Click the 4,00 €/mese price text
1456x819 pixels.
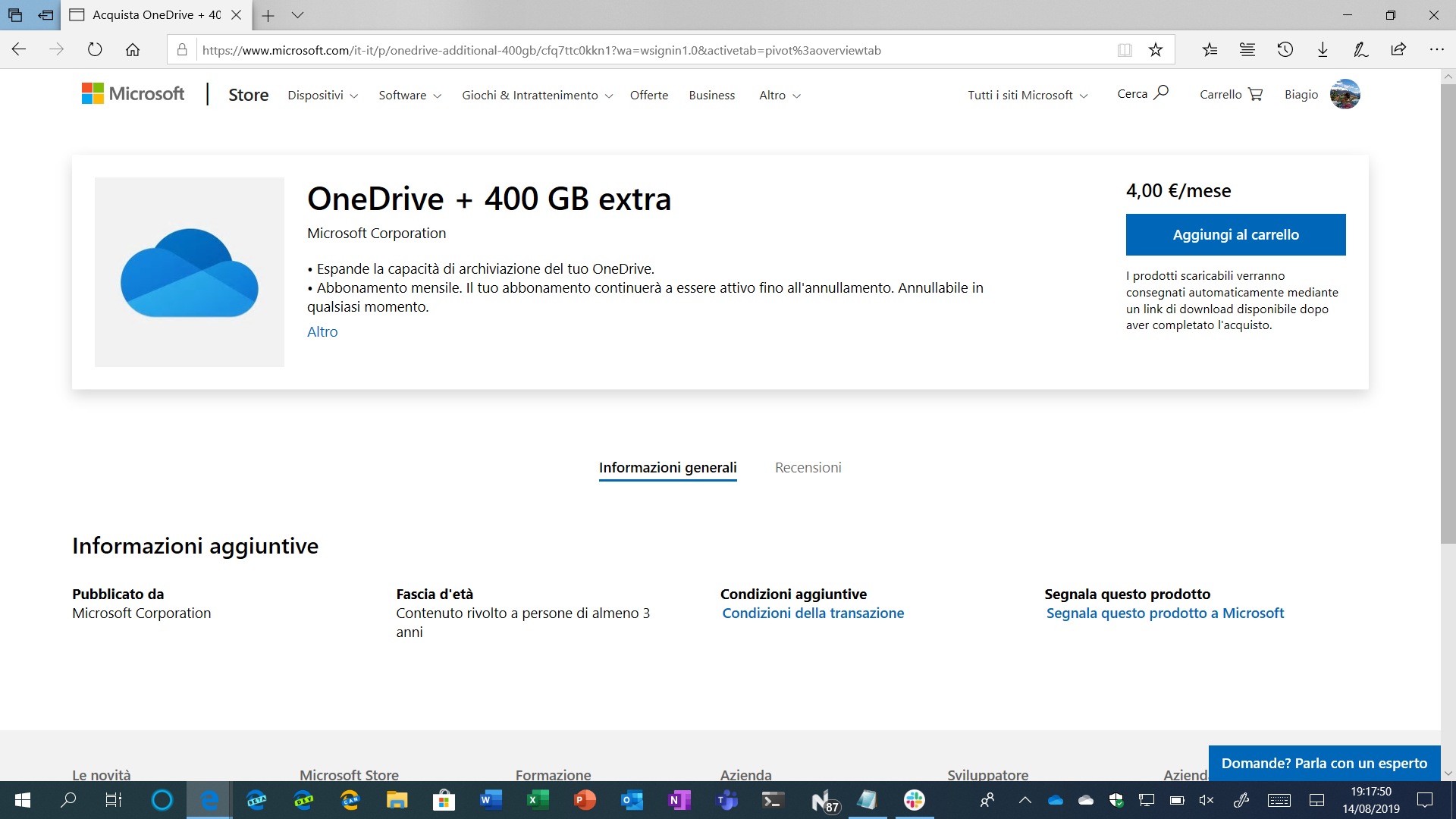[1178, 190]
